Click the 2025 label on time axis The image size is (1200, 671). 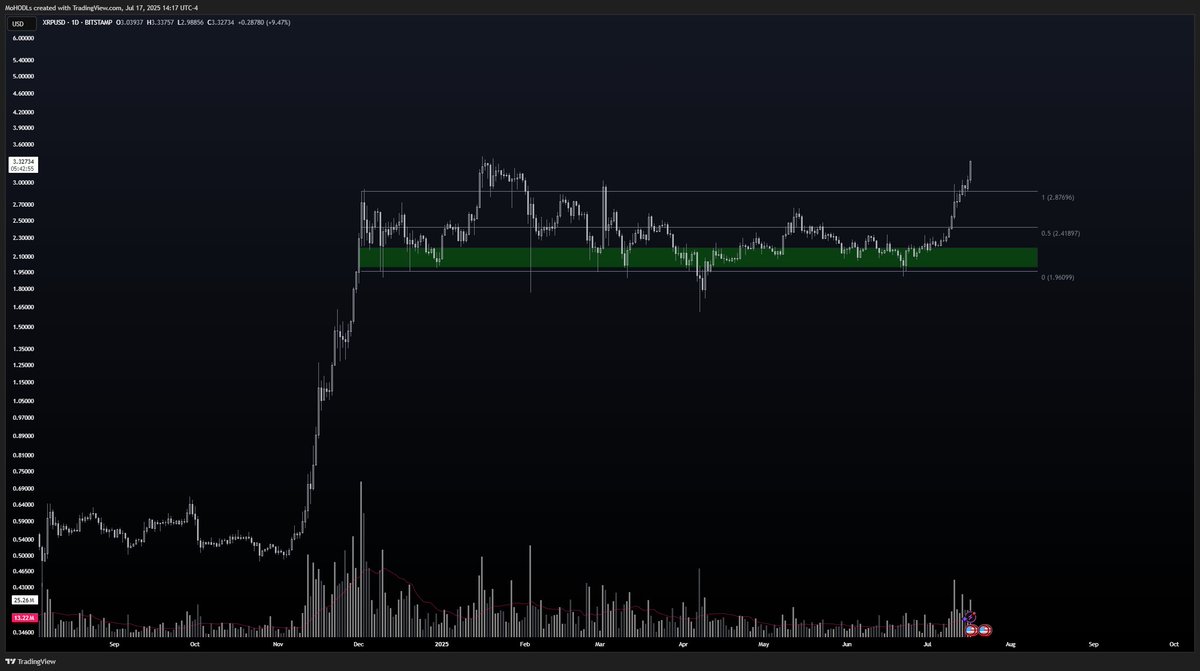pyautogui.click(x=441, y=645)
